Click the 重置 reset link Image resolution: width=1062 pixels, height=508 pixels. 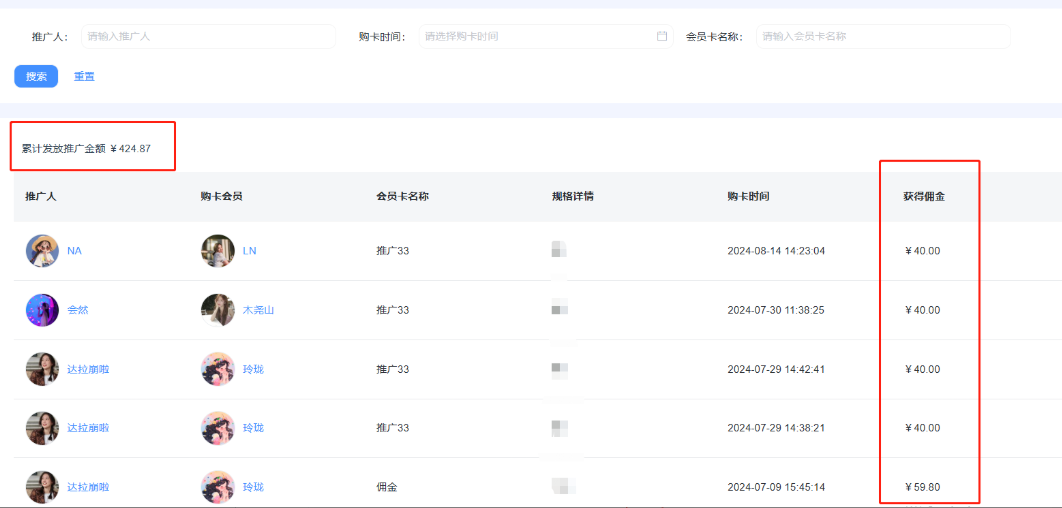click(84, 76)
